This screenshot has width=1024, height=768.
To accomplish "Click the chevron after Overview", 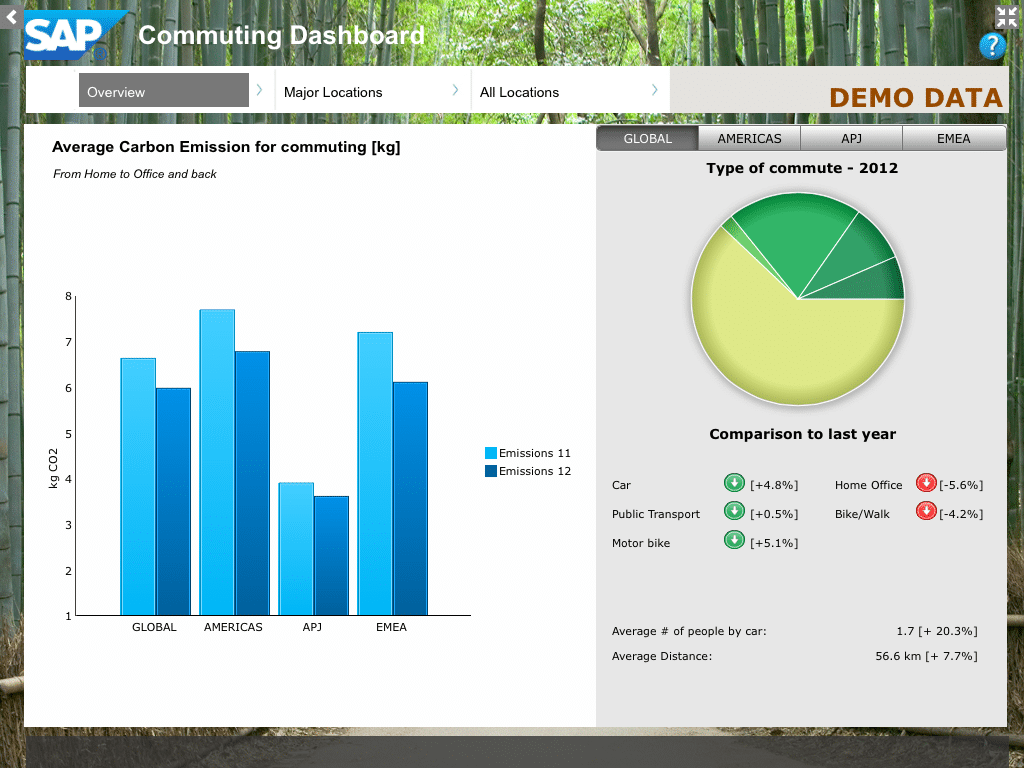I will [259, 90].
